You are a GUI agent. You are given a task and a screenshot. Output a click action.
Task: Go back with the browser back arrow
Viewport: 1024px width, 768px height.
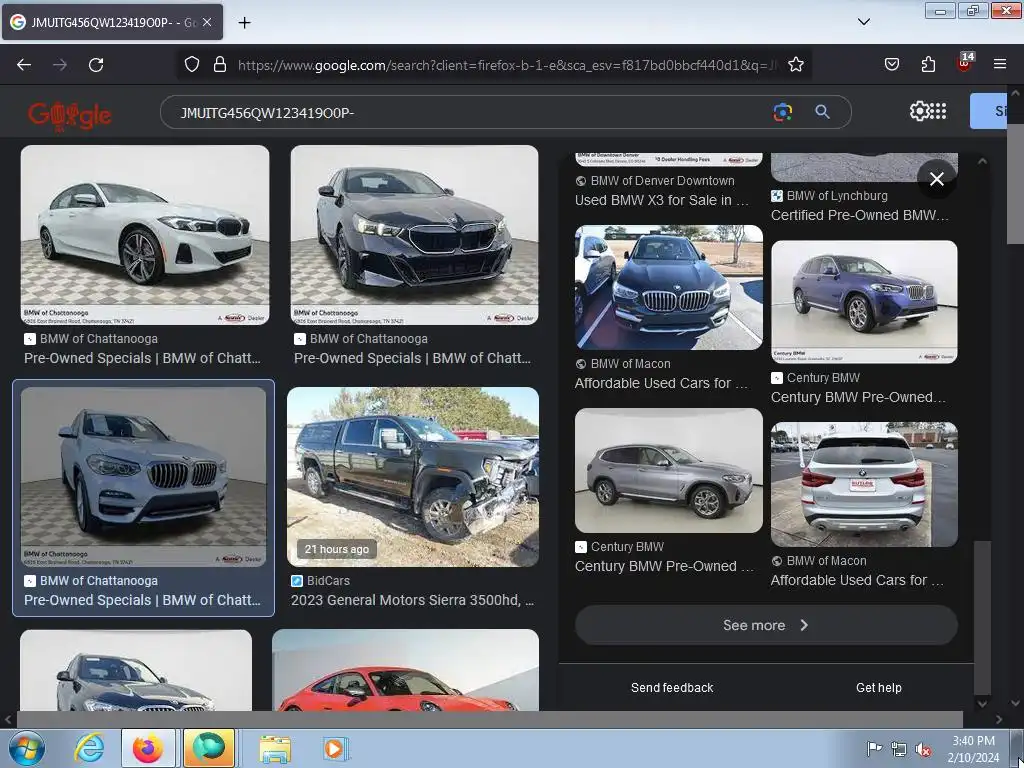(24, 65)
